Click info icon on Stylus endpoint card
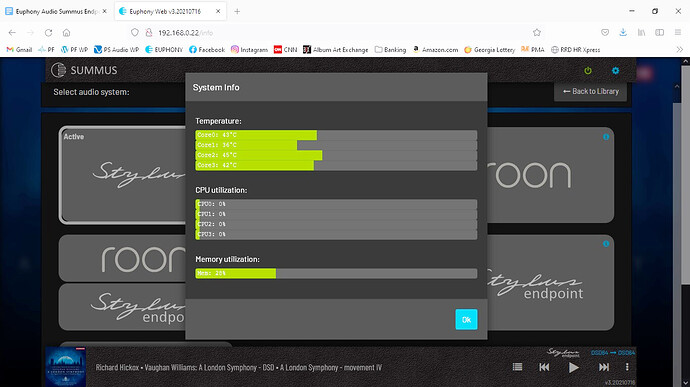Image resolution: width=690 pixels, height=387 pixels. tap(606, 243)
